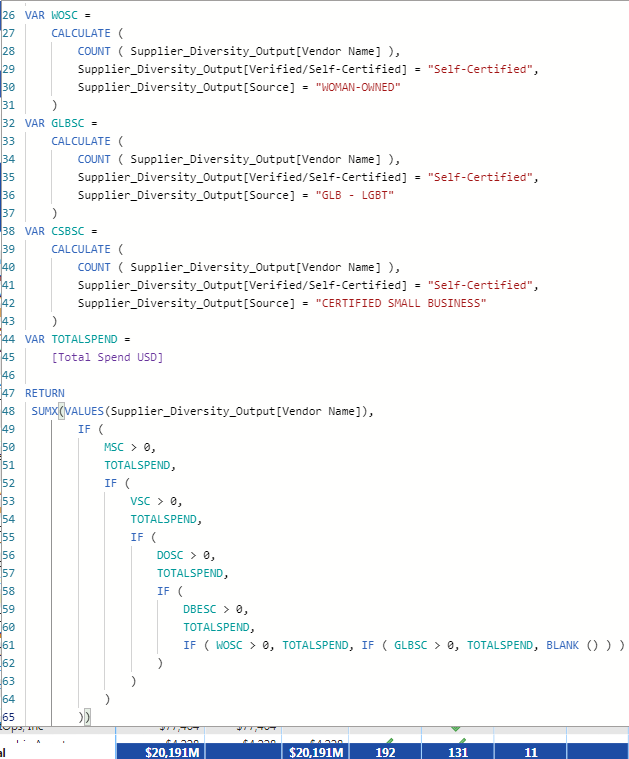The height and width of the screenshot is (759, 629).
Task: Select "Self-Certified" string on line 29
Action: point(479,69)
